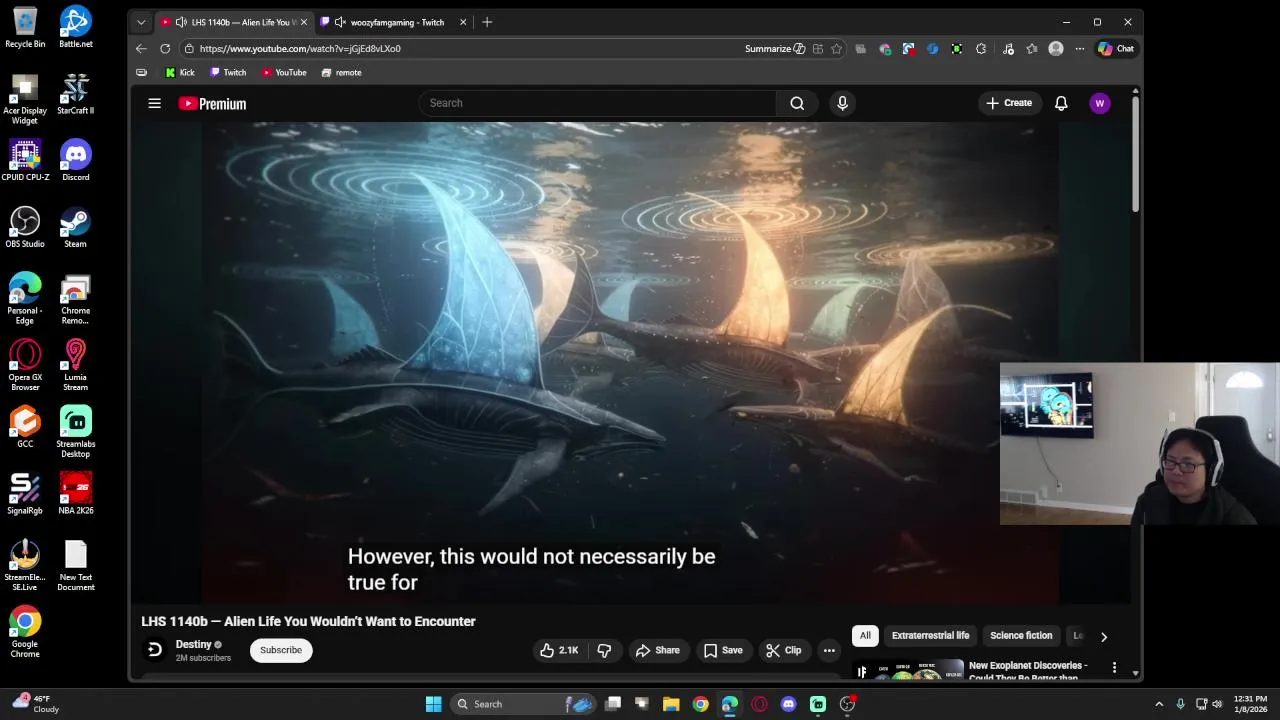Like the video with 2.1K thumbs up

tap(559, 650)
